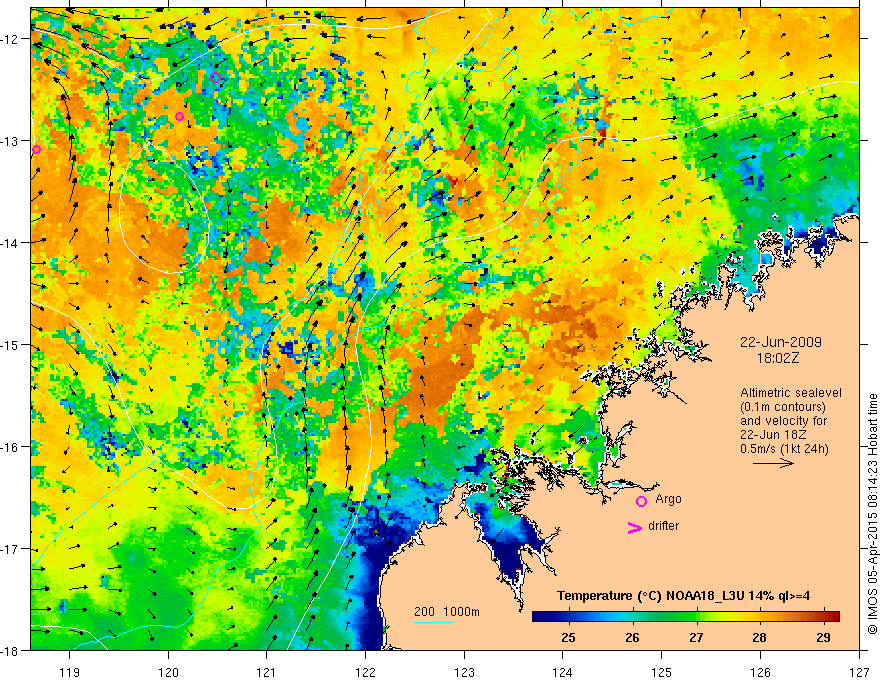Click the latitude axis label -13

point(11,141)
